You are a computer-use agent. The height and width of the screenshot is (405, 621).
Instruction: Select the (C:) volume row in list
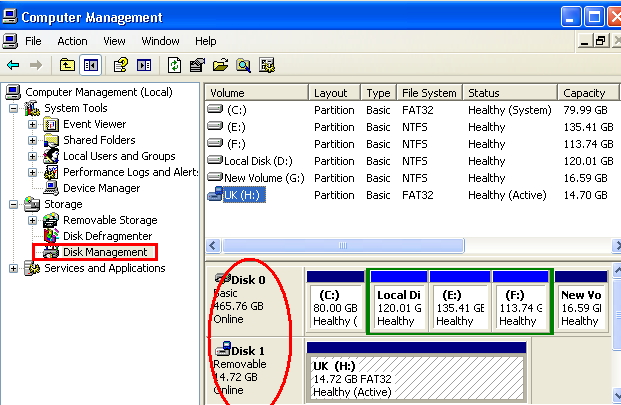coord(412,110)
